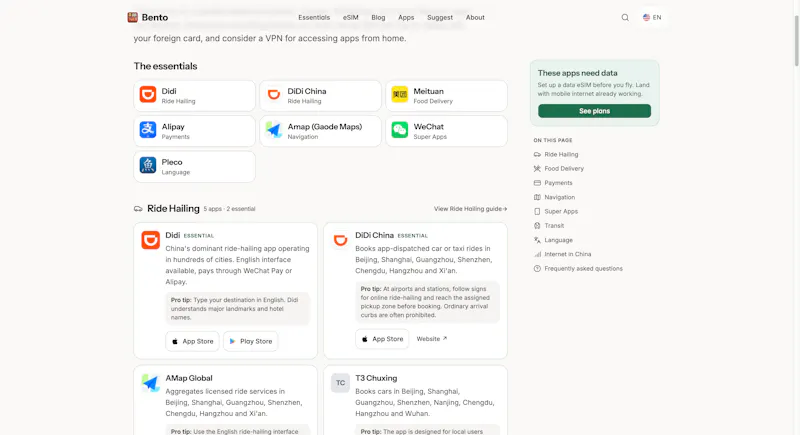Open the About menu item
Image resolution: width=800 pixels, height=435 pixels.
click(475, 17)
